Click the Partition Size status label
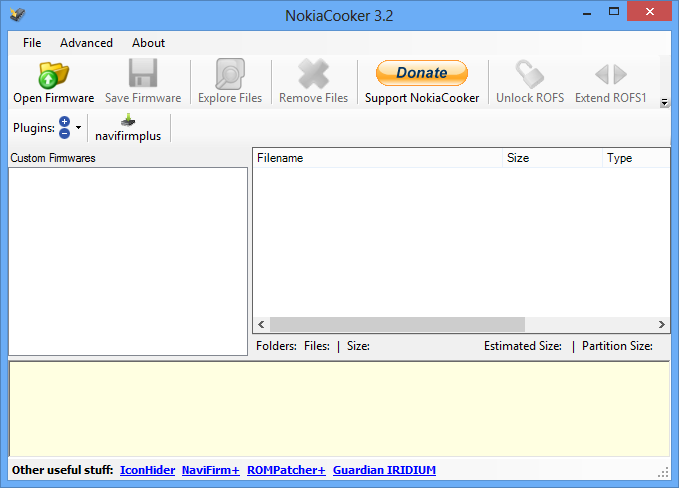This screenshot has height=488, width=679. pos(617,346)
